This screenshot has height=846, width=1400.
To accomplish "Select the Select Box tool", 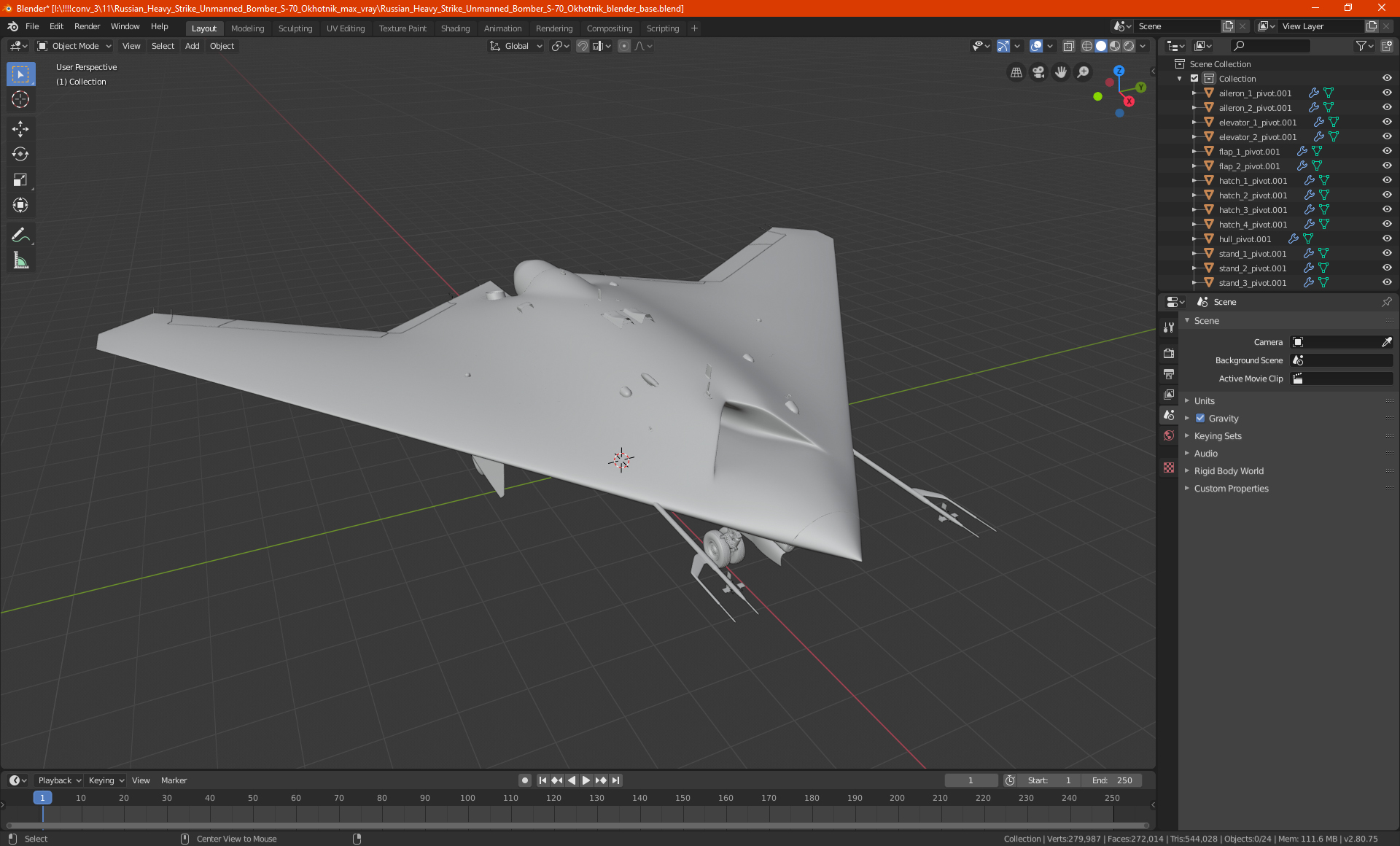I will (x=20, y=74).
